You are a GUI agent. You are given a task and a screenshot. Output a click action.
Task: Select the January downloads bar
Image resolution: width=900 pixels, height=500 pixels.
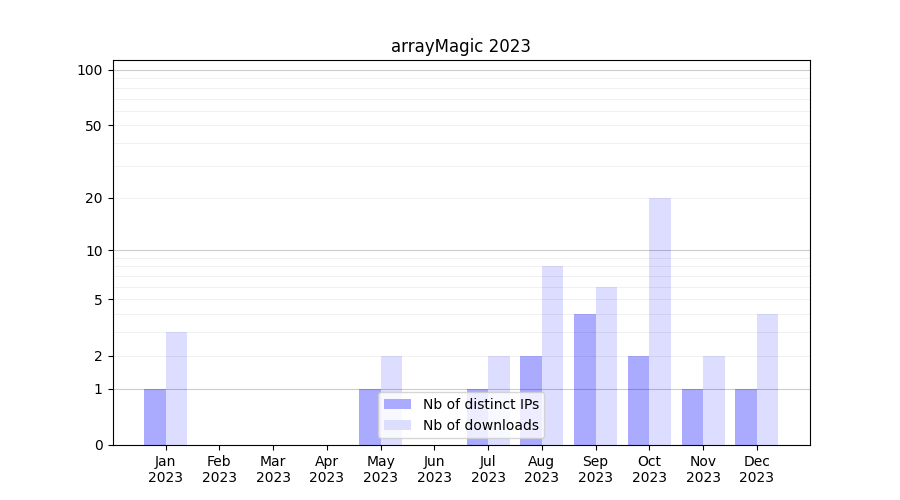pyautogui.click(x=176, y=388)
